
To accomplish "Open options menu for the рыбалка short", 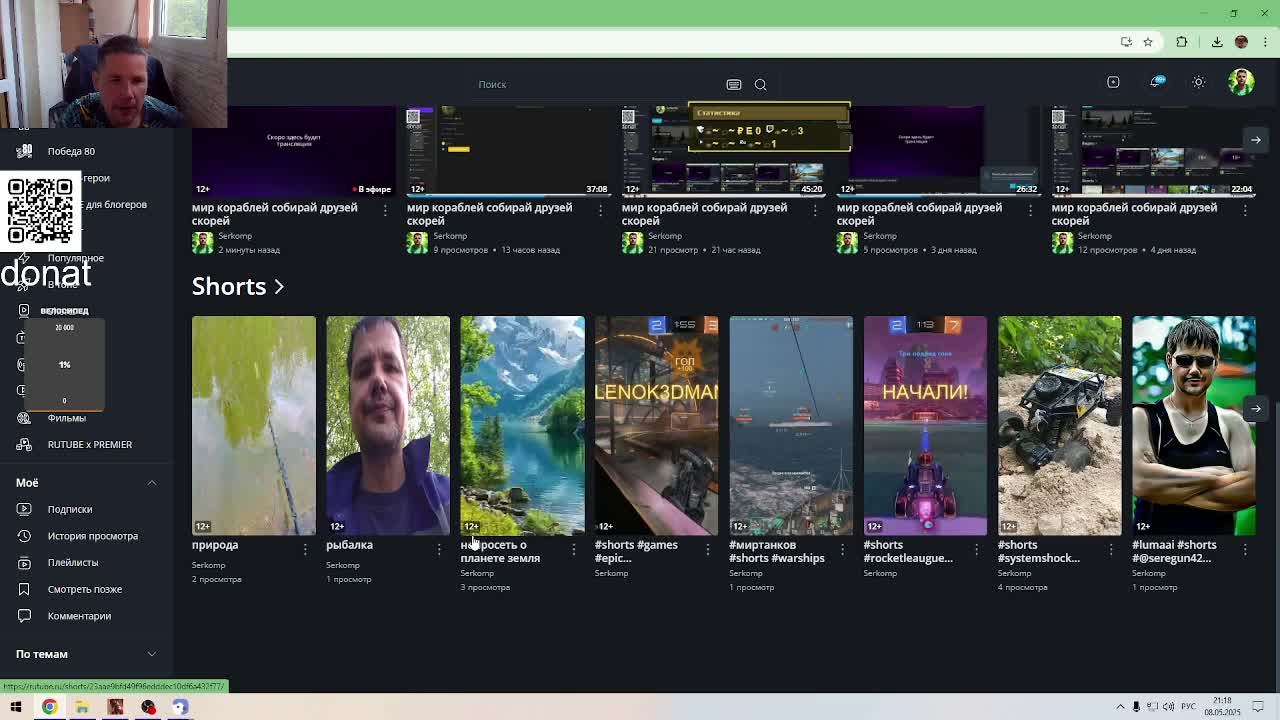I will click(439, 549).
